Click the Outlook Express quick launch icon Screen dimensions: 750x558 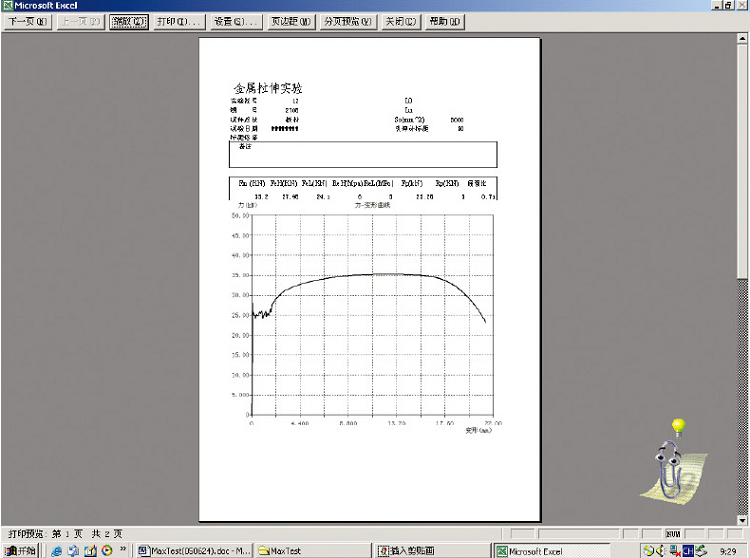pyautogui.click(x=73, y=551)
